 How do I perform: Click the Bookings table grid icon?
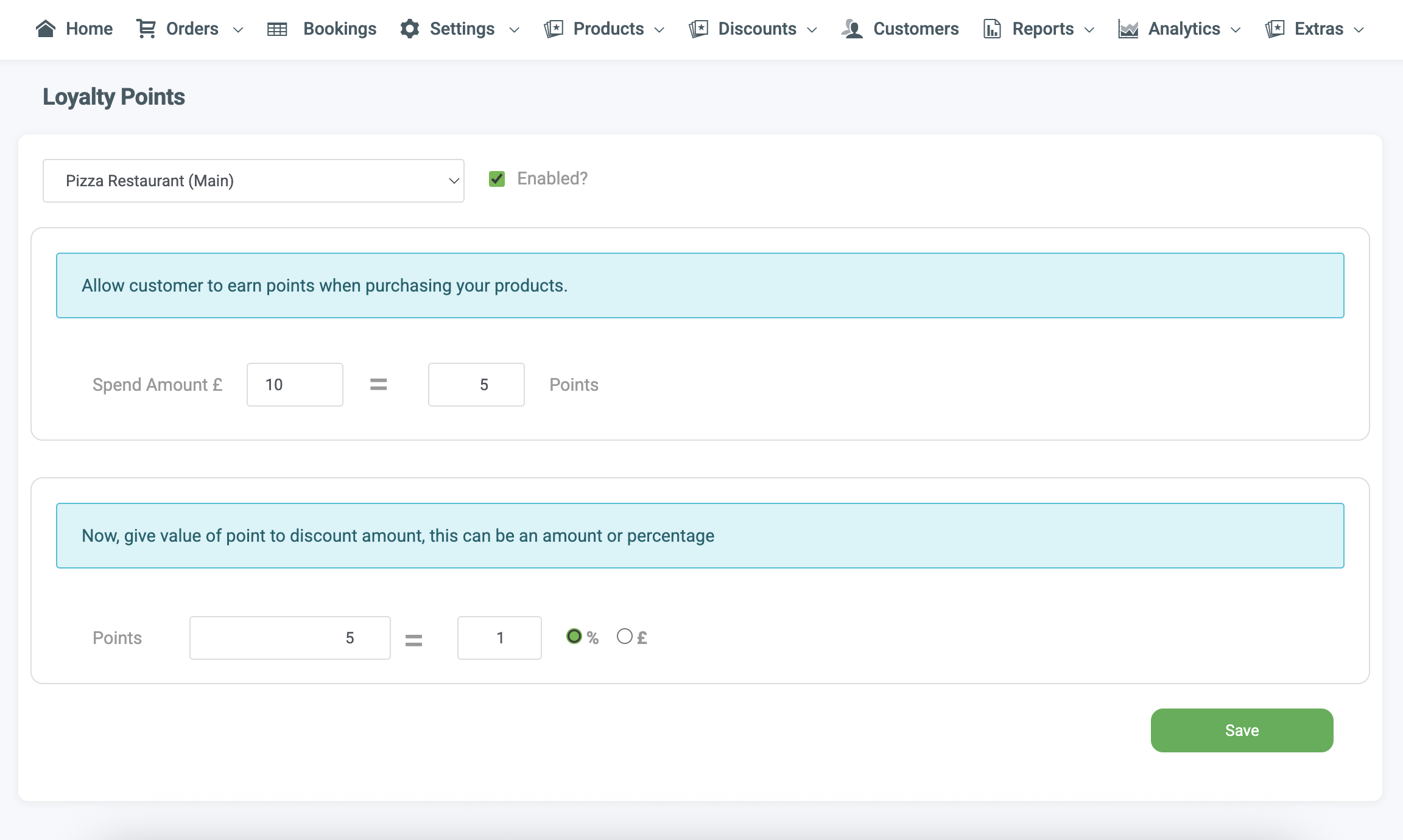pos(277,29)
